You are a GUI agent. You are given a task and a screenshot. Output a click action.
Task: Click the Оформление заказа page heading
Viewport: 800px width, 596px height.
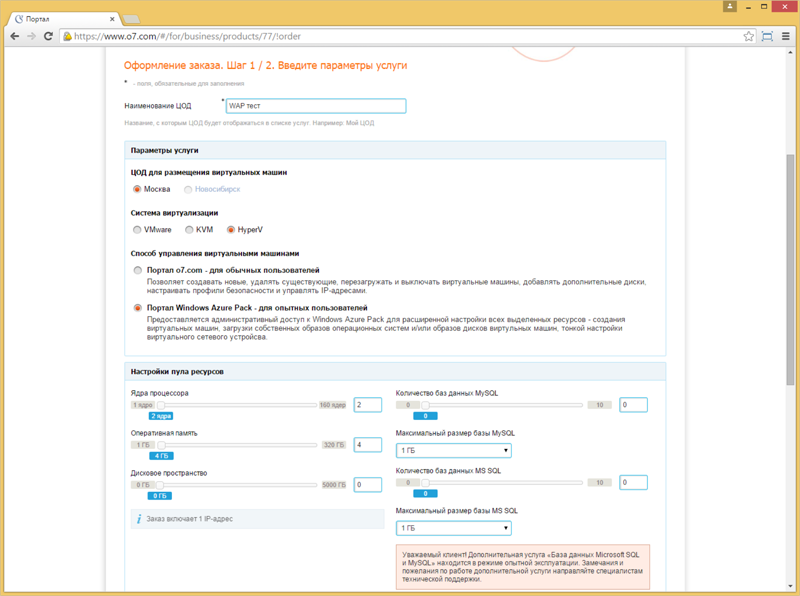coord(265,65)
